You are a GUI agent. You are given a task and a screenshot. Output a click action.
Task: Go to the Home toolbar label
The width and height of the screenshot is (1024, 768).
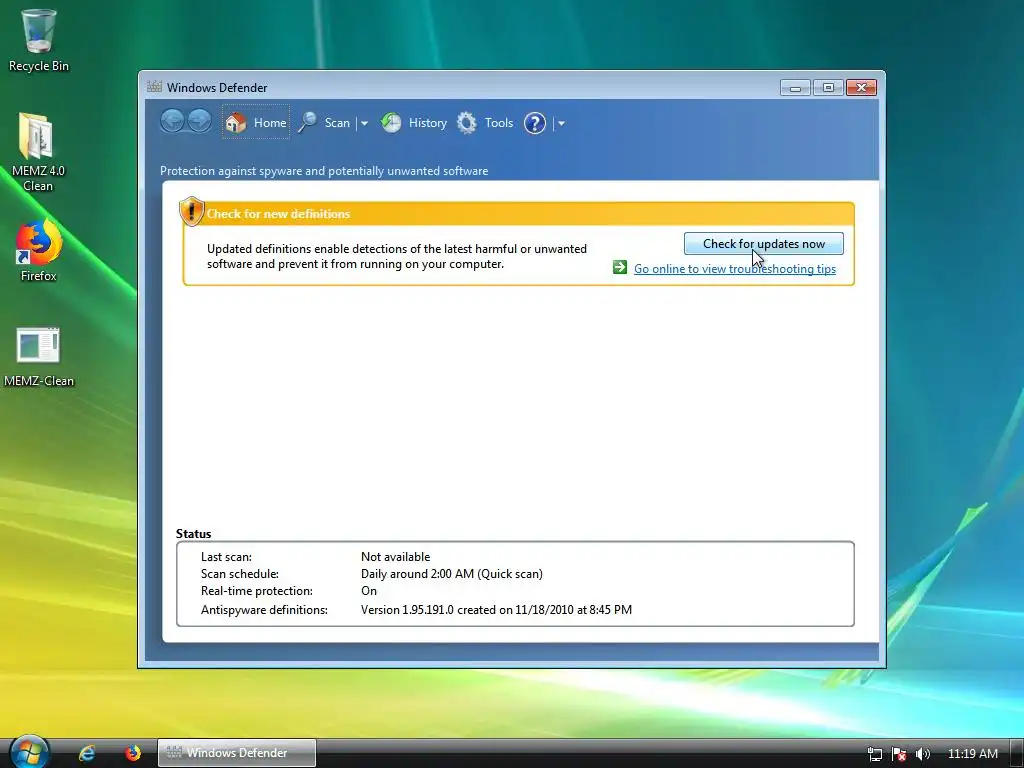pos(270,123)
